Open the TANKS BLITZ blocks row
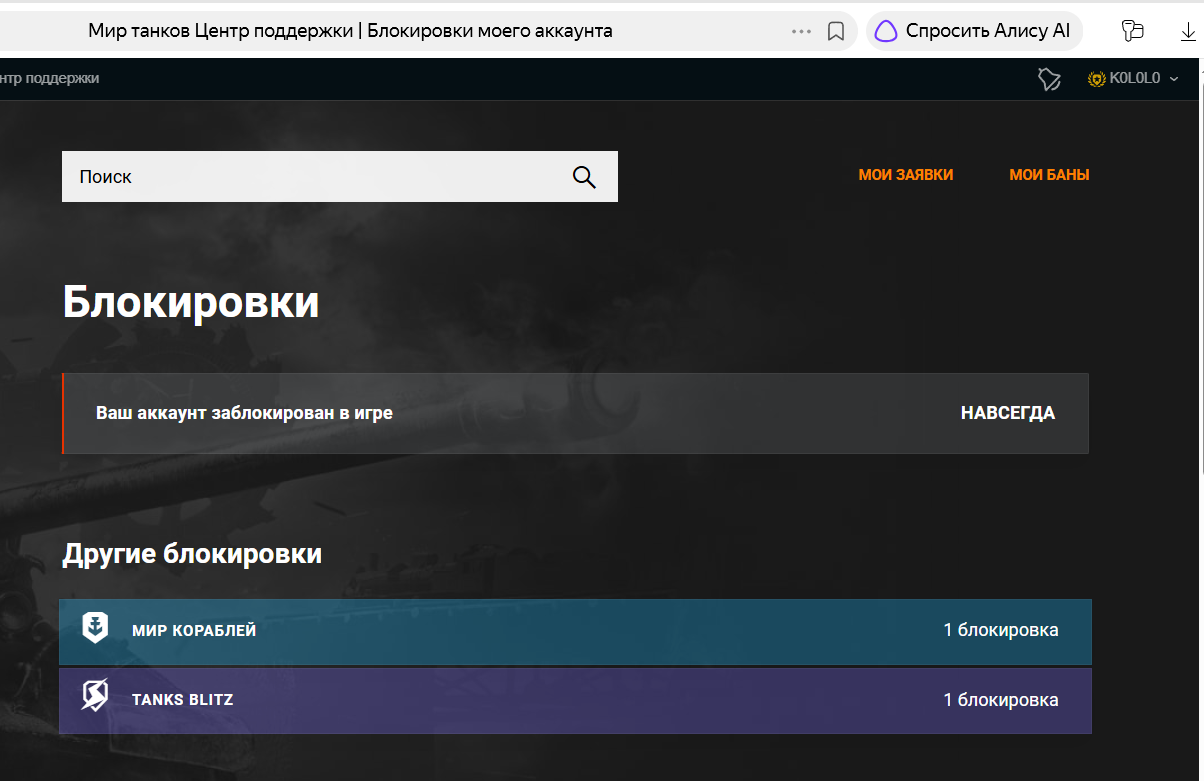This screenshot has height=781, width=1204. [x=575, y=700]
